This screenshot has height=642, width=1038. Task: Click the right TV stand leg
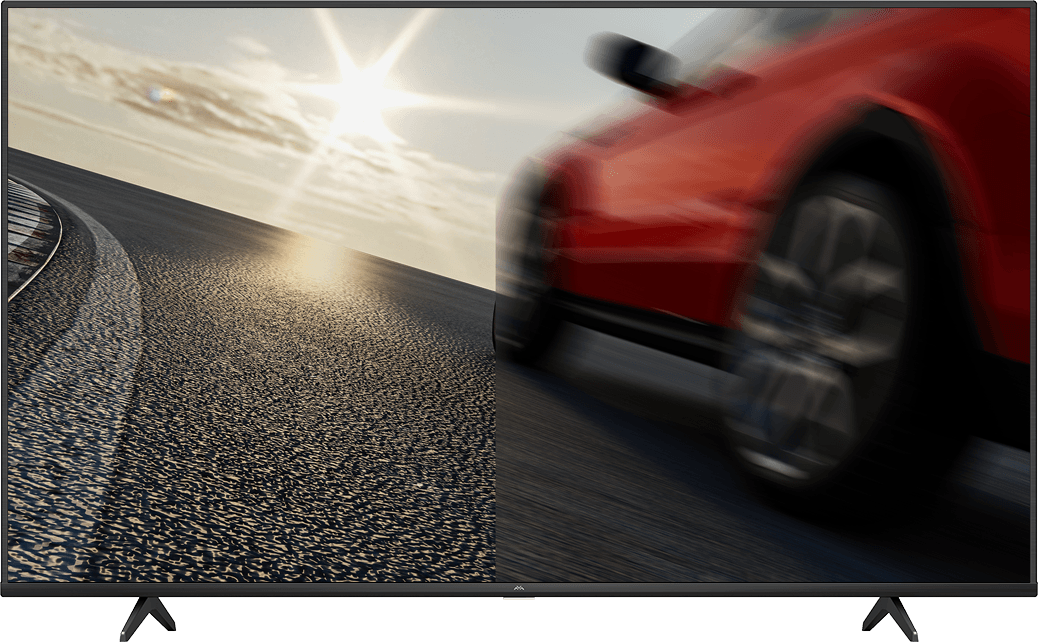(x=889, y=616)
